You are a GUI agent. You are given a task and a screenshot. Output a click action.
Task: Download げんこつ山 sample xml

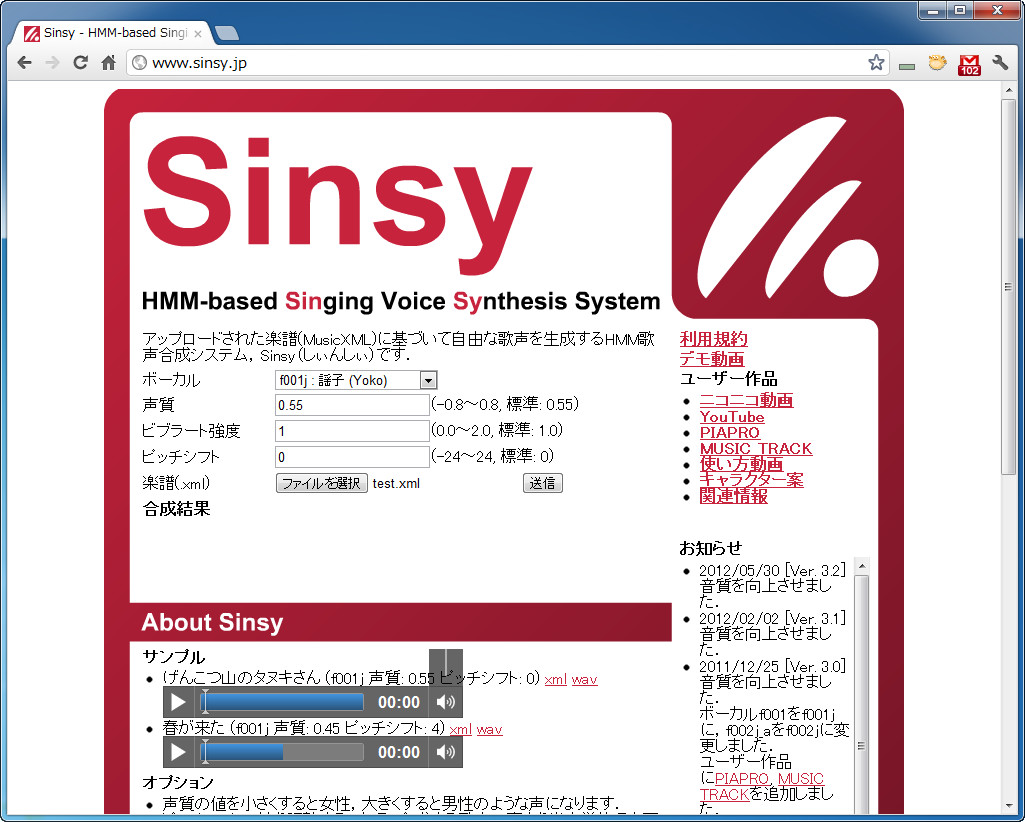coord(556,679)
